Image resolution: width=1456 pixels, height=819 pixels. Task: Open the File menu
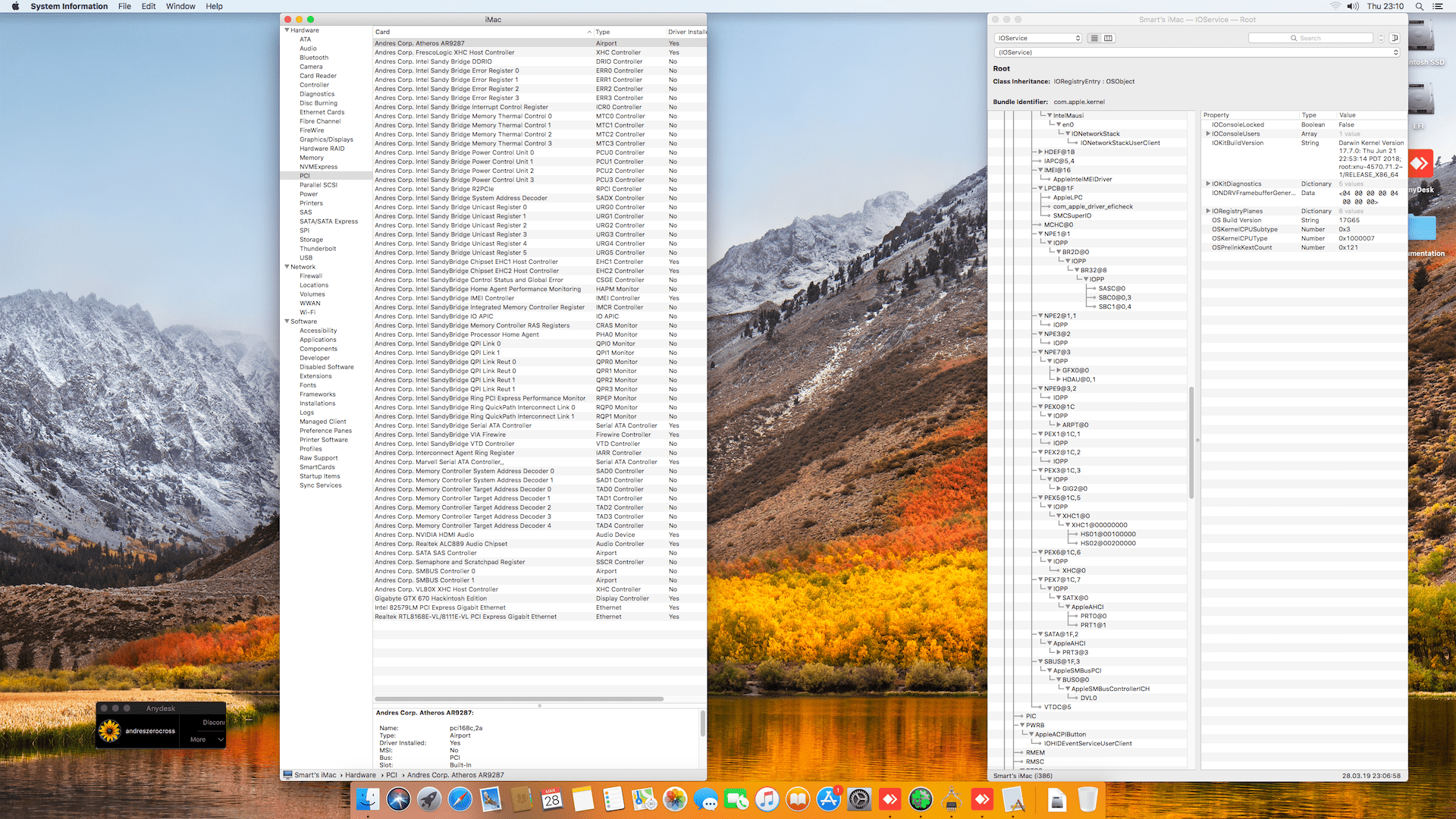click(x=124, y=6)
